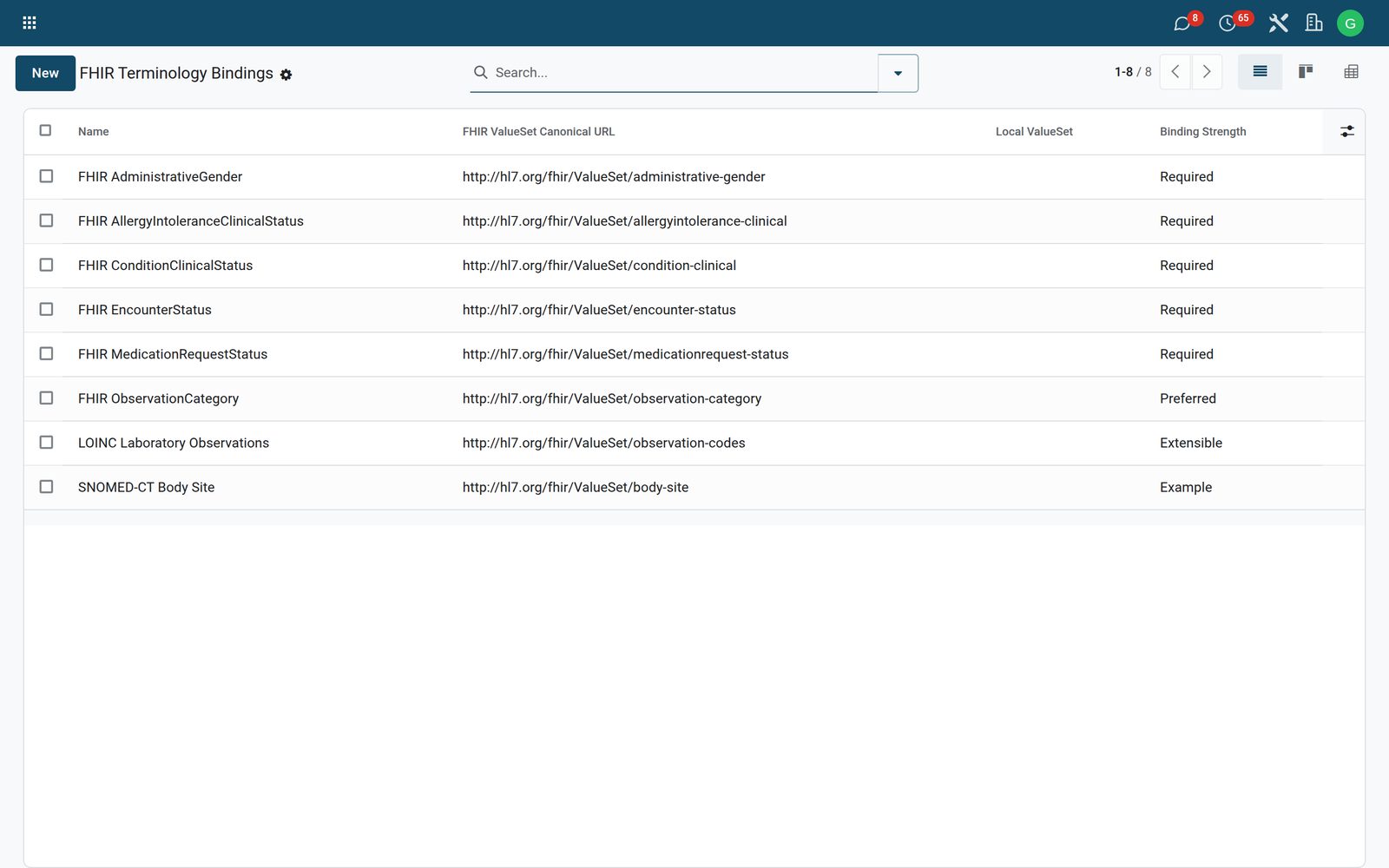Sort by Local ValueSet column header
The image size is (1389, 868).
(x=1034, y=132)
